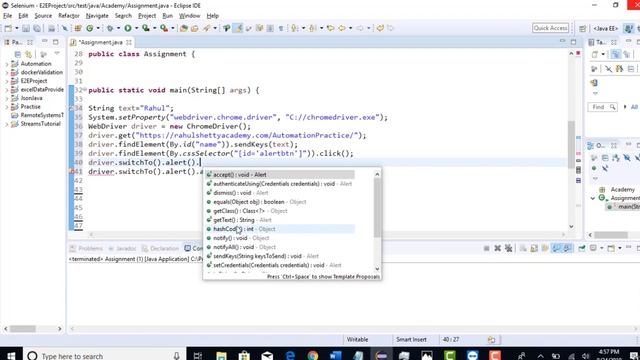
Task: Toggle Link with Editor in Package Explorer
Action: tap(28, 54)
